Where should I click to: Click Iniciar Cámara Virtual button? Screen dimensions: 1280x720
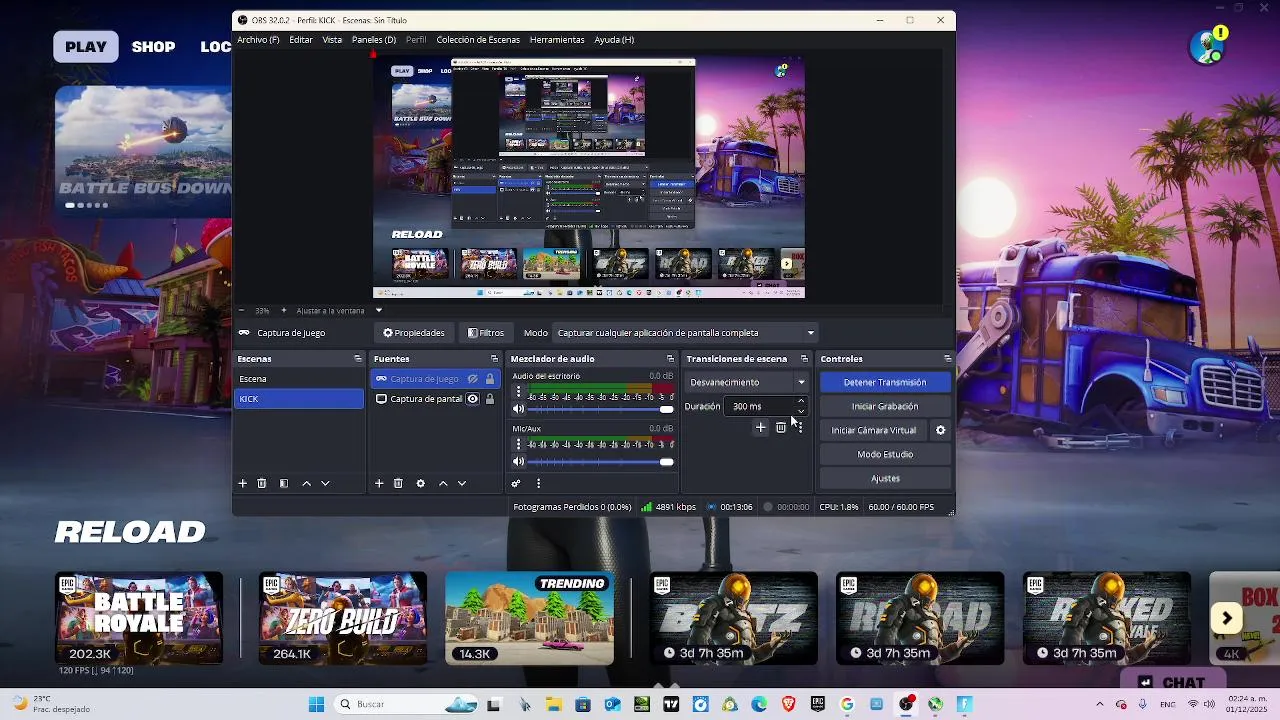[x=874, y=430]
